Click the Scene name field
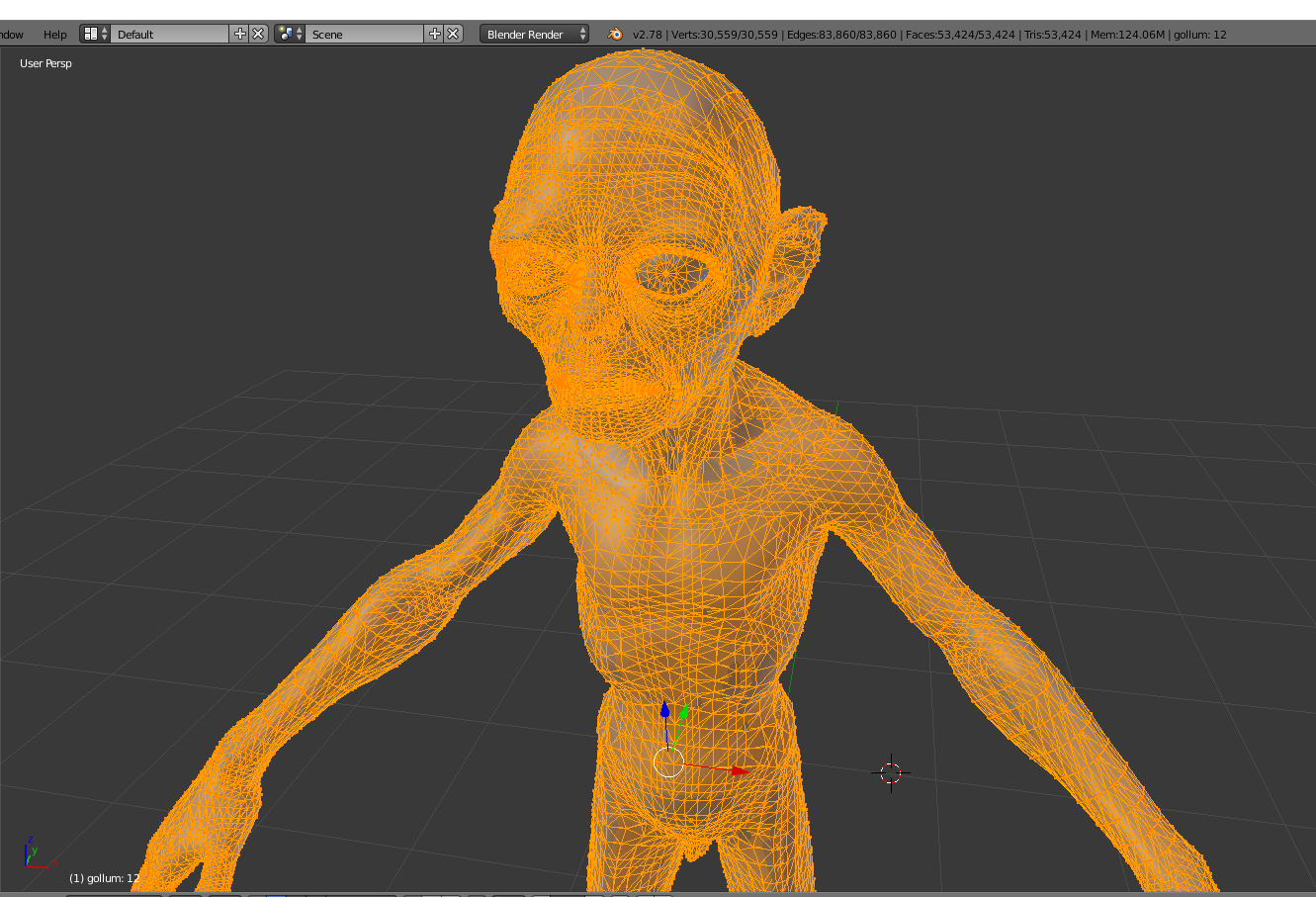This screenshot has height=897, width=1316. click(x=366, y=34)
